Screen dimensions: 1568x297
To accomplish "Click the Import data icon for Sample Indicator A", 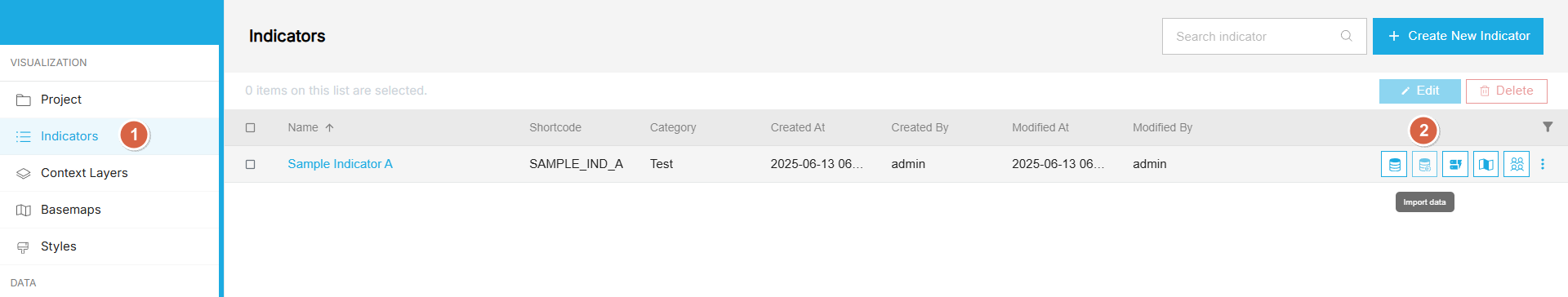I will (1424, 165).
